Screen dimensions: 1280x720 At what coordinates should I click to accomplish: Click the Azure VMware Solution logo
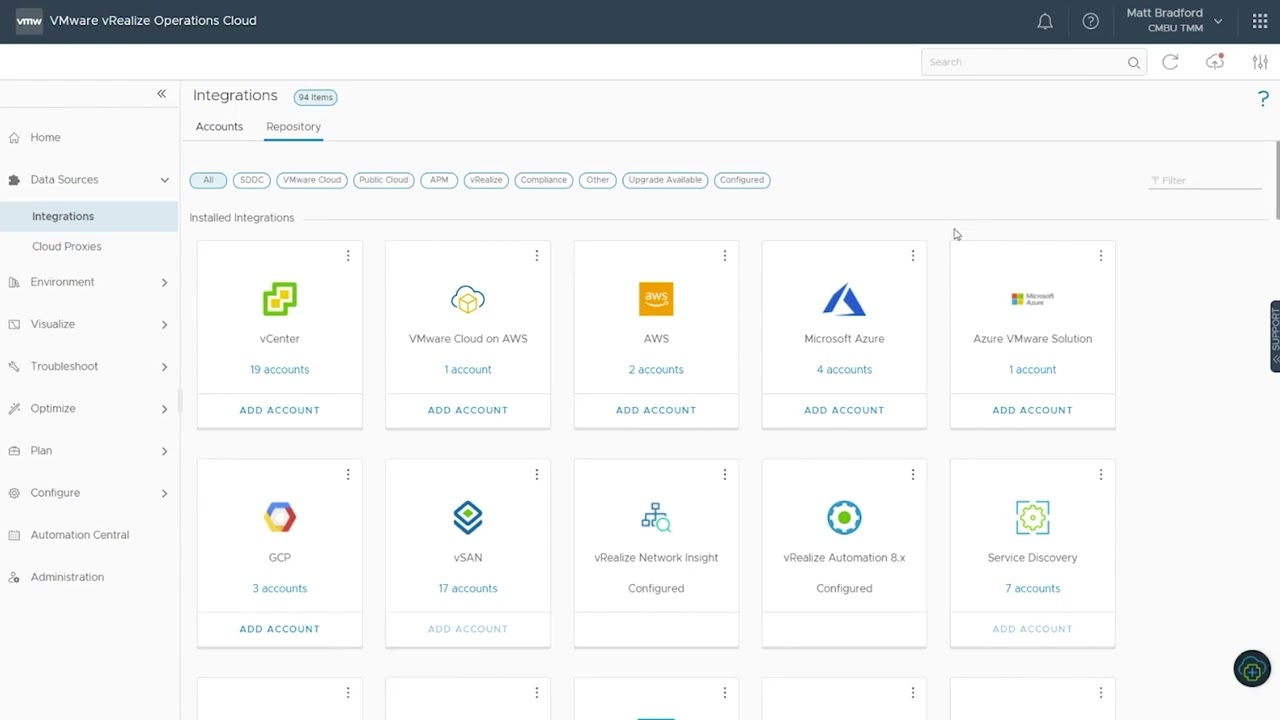pos(1032,298)
